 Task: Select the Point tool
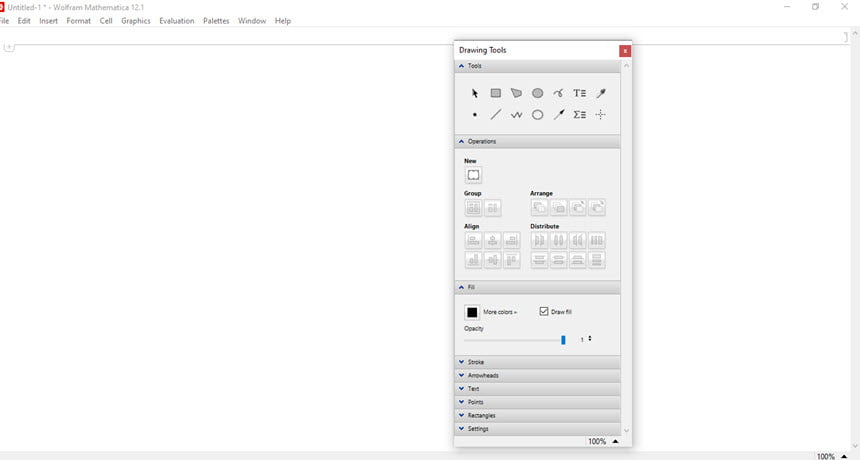tap(474, 115)
